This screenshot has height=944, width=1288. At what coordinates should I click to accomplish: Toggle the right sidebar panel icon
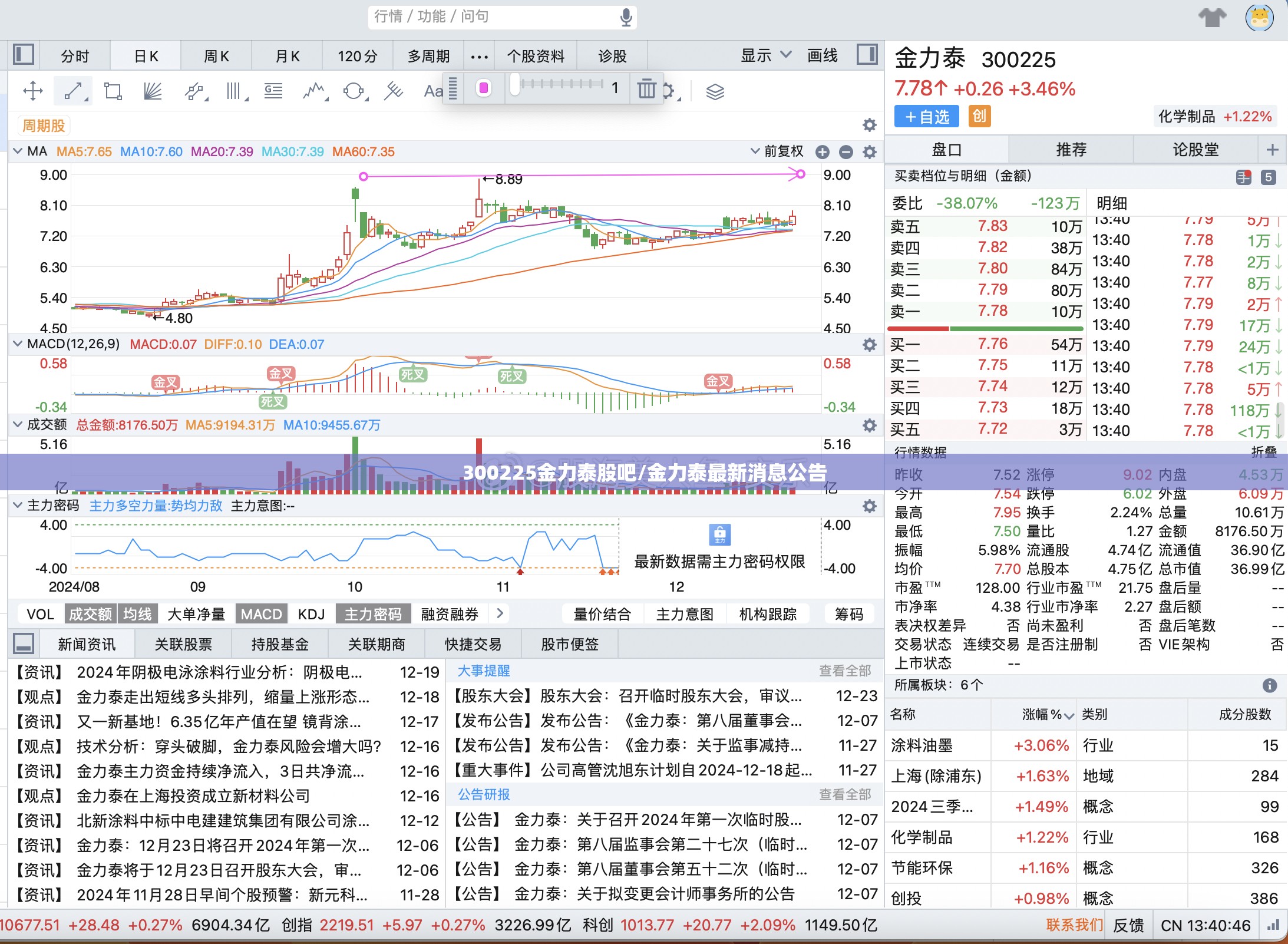pos(867,55)
